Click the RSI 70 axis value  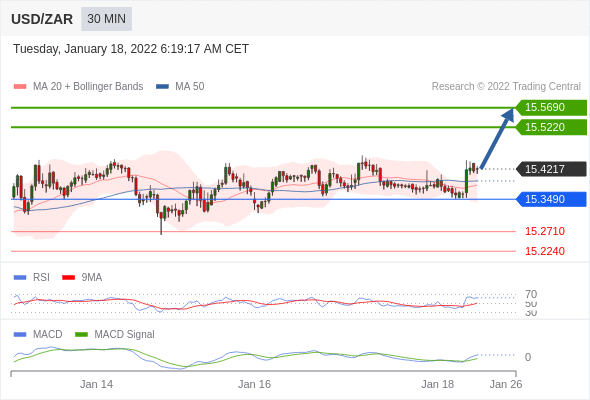531,294
